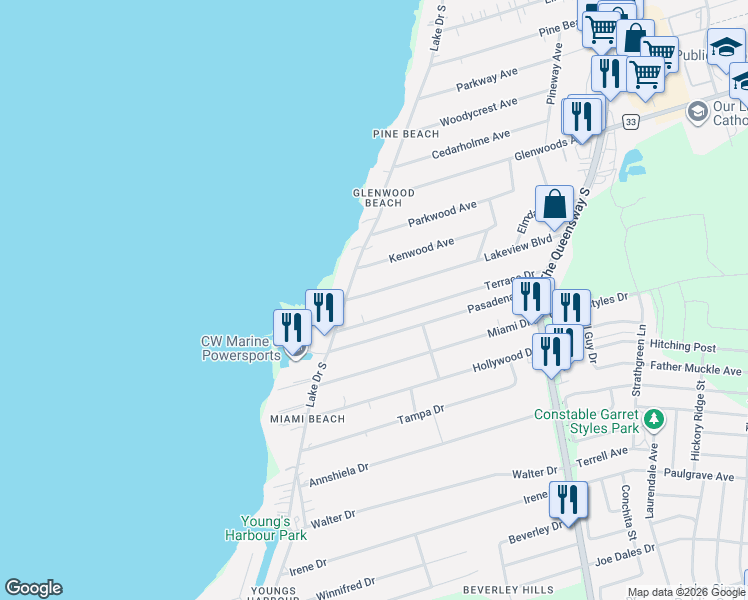Open the shopping bag marker at the top right
The height and width of the screenshot is (600, 748).
point(635,39)
